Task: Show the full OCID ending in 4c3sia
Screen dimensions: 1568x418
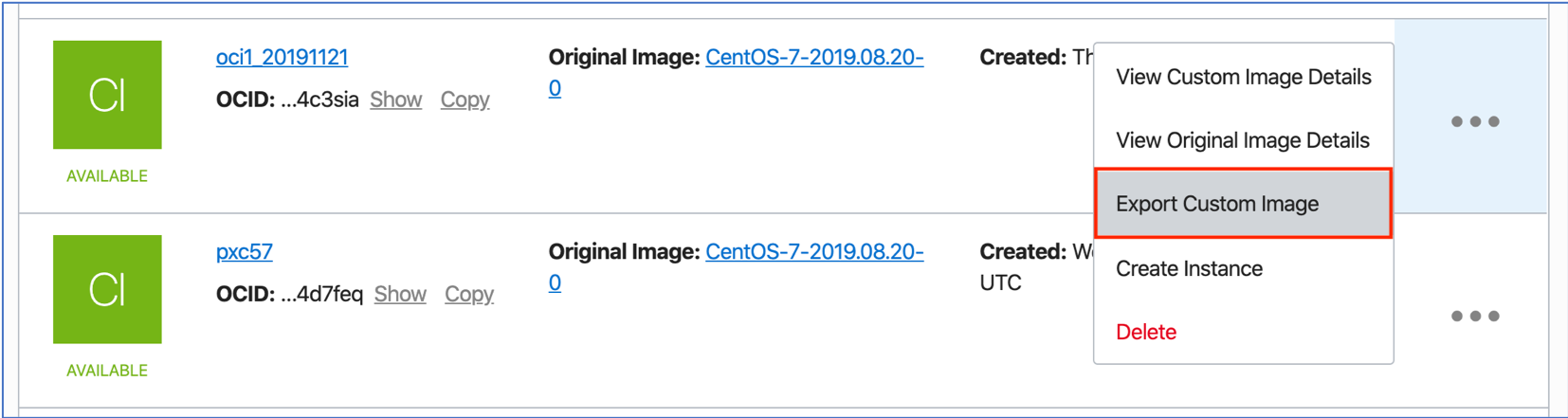Action: point(395,100)
